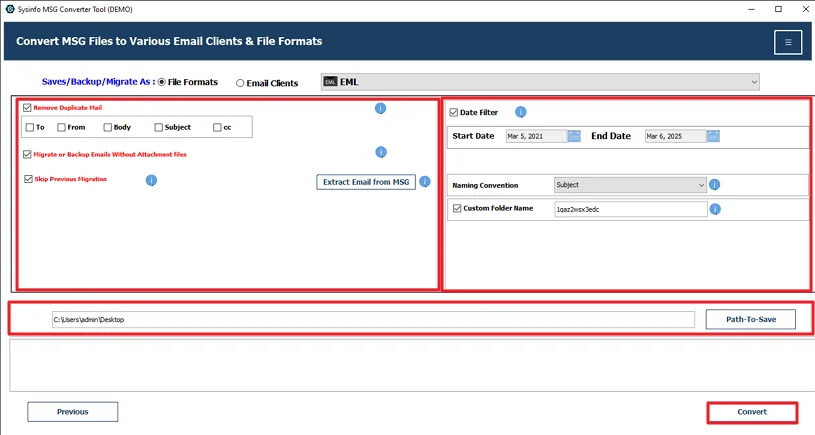Check the Body duplicate criterion
The width and height of the screenshot is (815, 435).
tap(108, 127)
